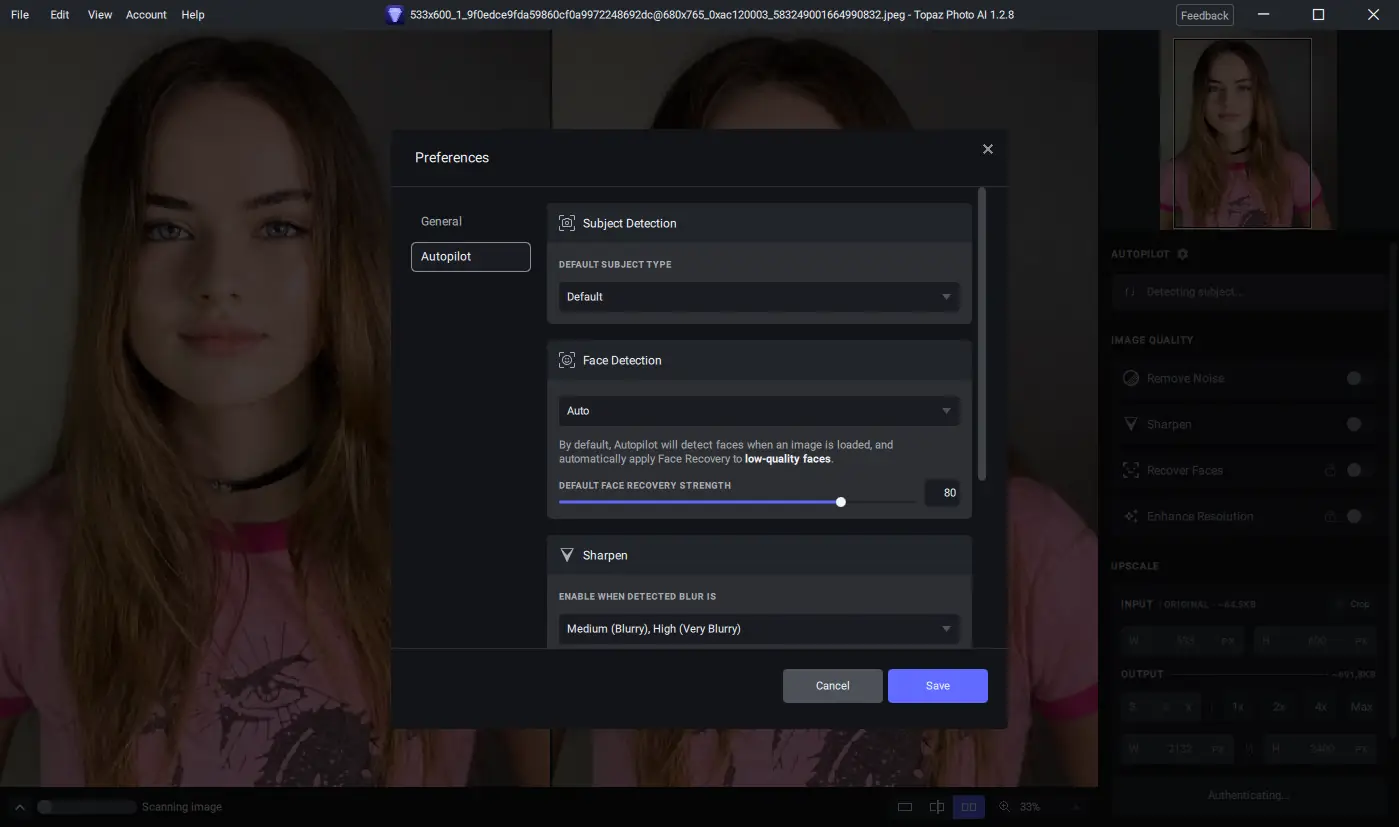Click the Face Detection section icon
1399x827 pixels.
[567, 360]
